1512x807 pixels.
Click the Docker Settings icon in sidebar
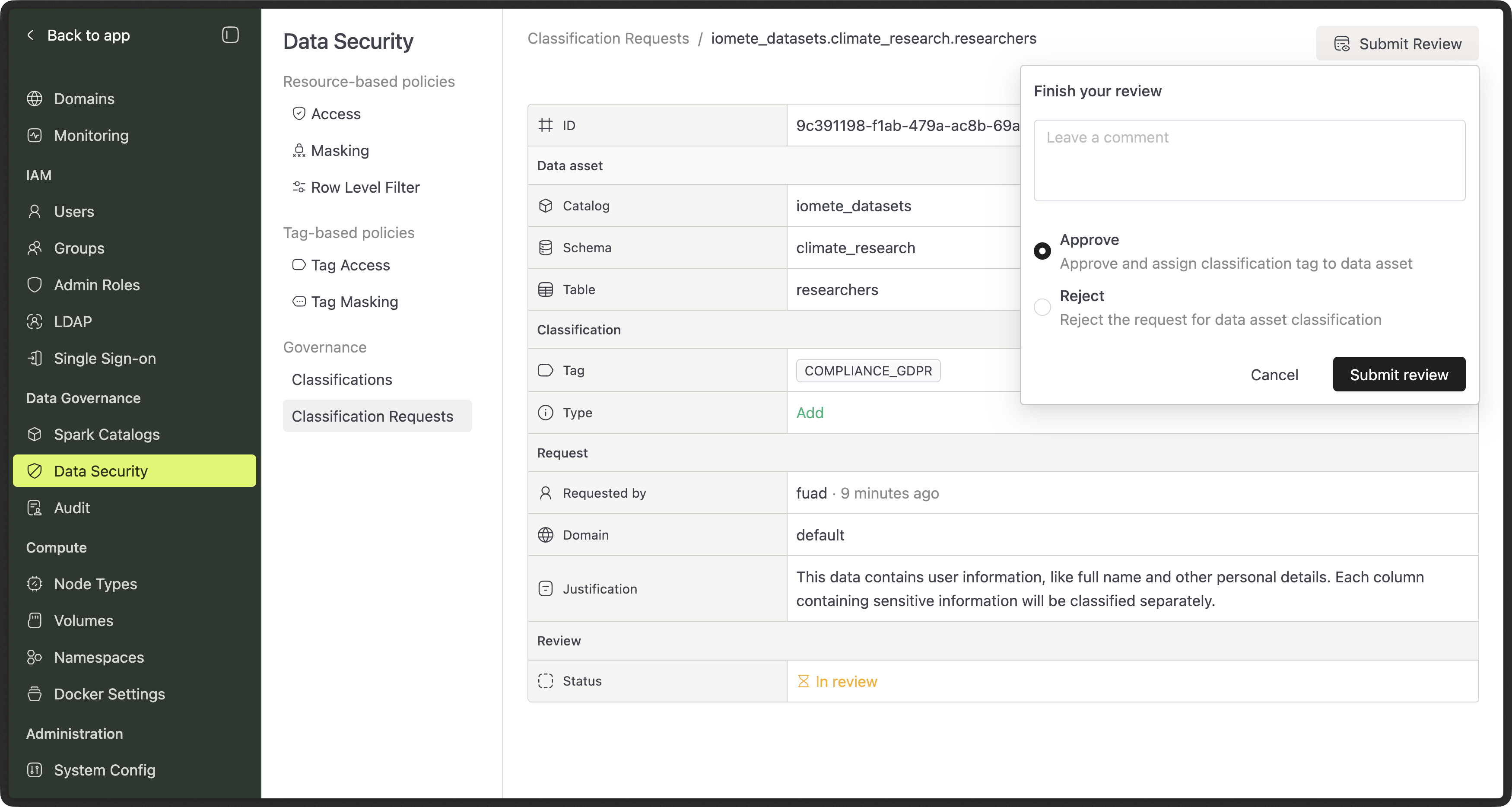pos(35,694)
